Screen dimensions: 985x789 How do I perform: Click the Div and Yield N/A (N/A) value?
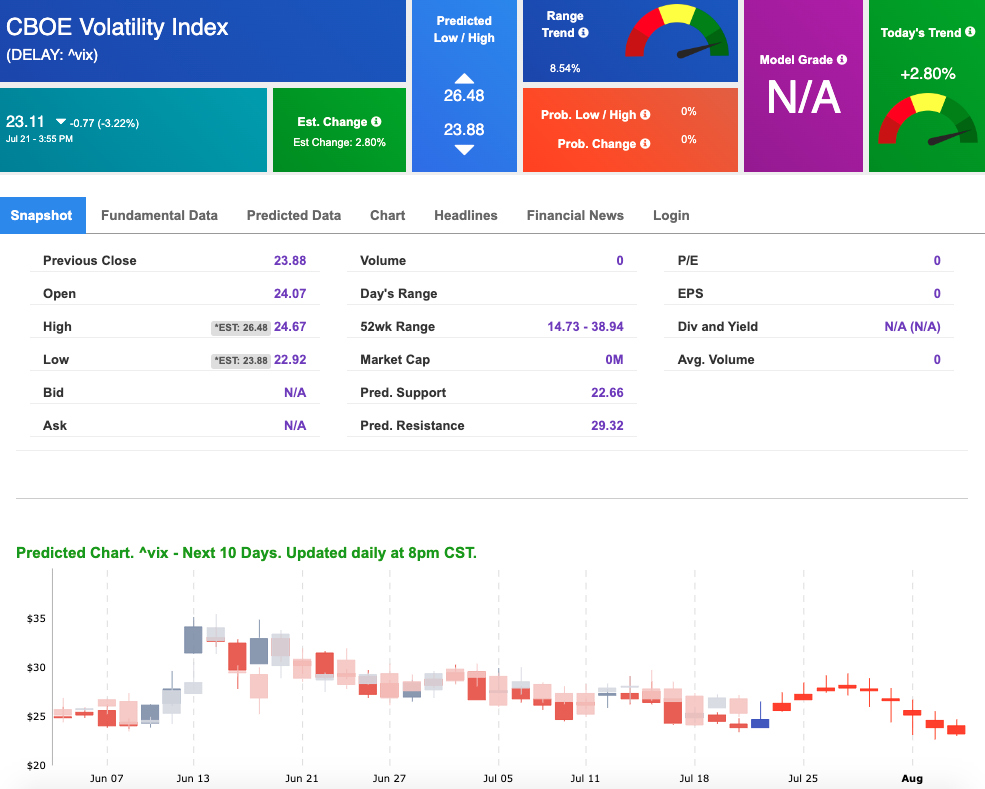tap(912, 327)
